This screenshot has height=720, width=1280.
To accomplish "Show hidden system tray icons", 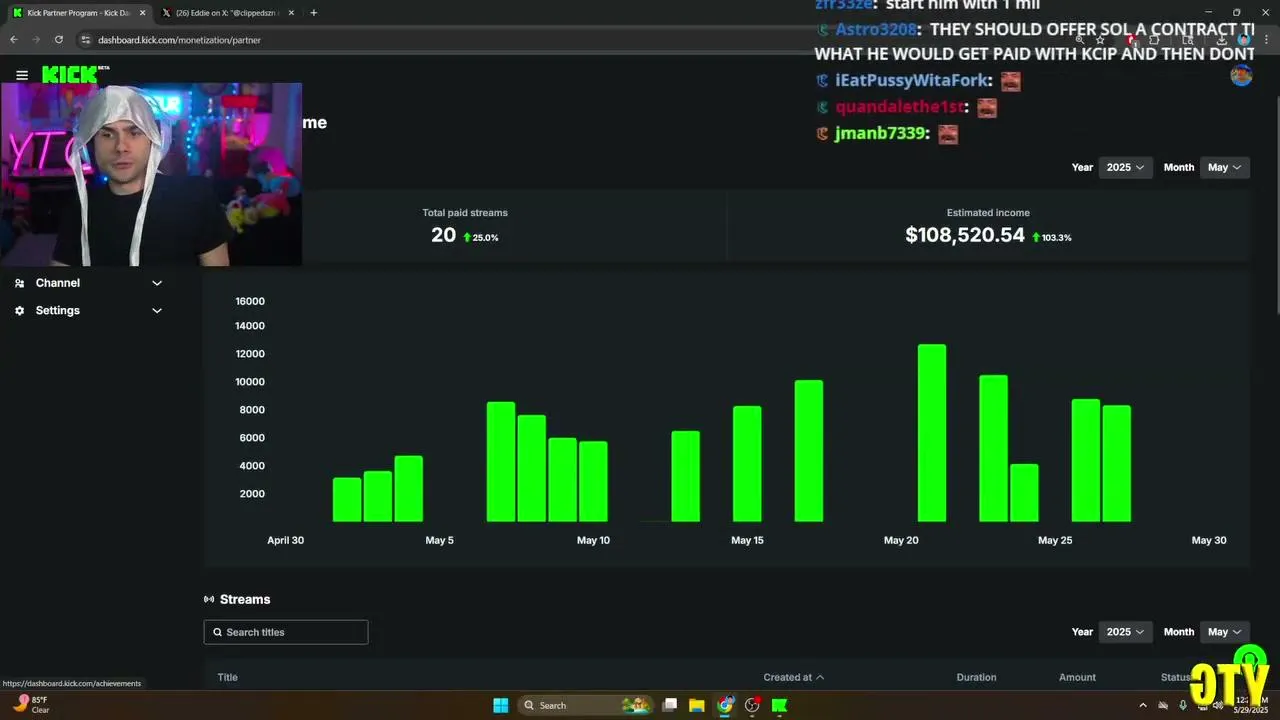I will 1143,705.
